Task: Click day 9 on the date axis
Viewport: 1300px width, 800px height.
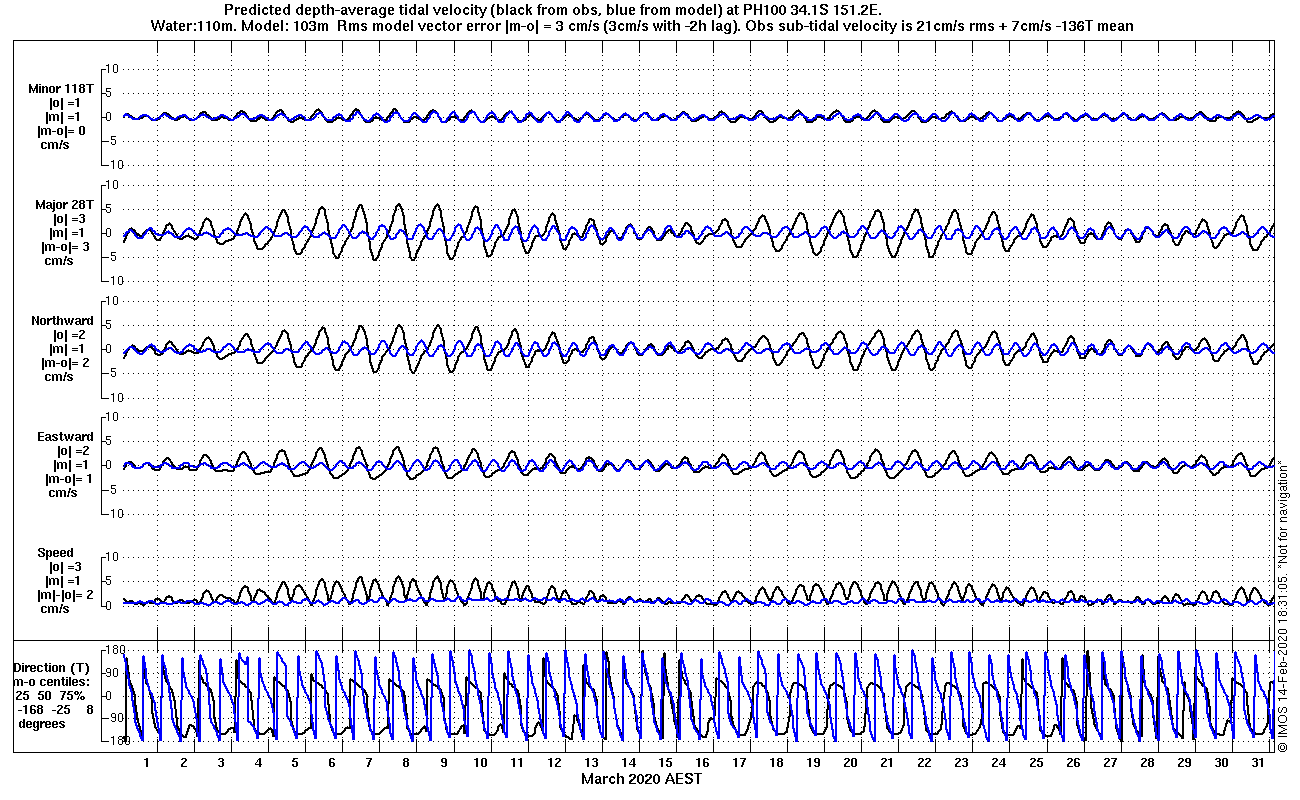Action: pyautogui.click(x=442, y=762)
